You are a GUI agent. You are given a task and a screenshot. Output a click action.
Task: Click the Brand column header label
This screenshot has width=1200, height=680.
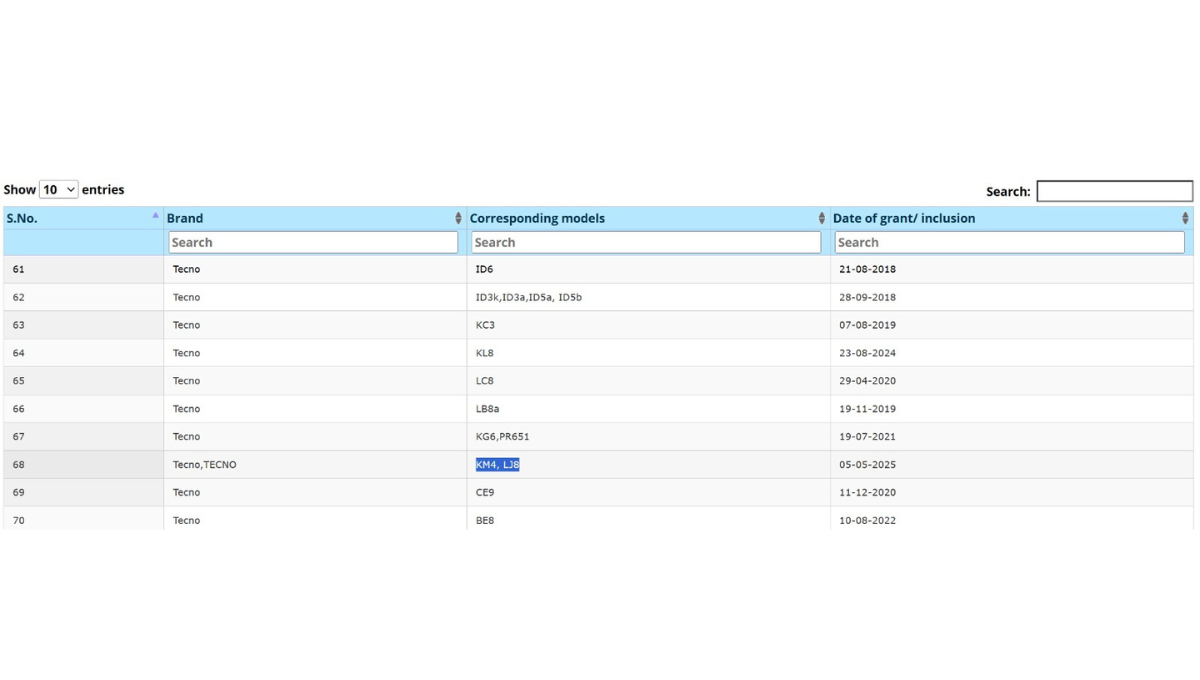185,218
